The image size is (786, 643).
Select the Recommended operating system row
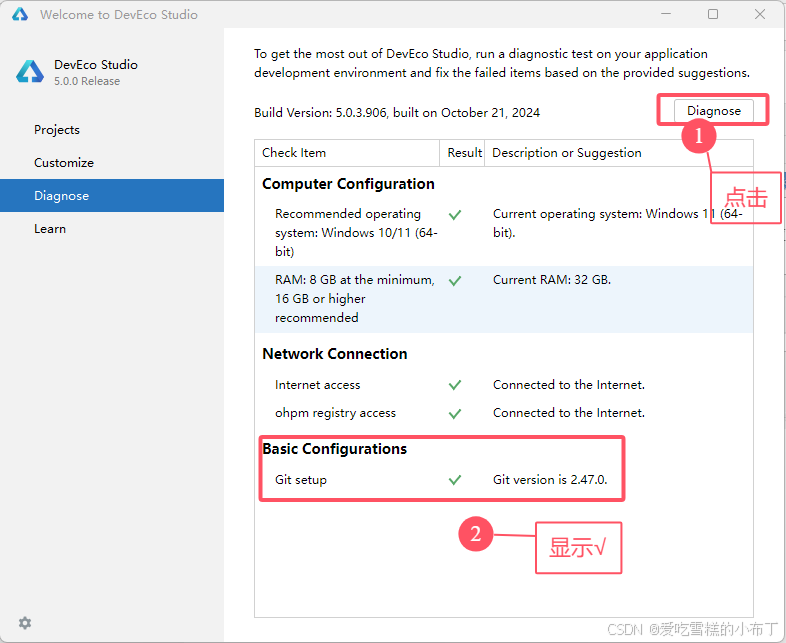504,233
